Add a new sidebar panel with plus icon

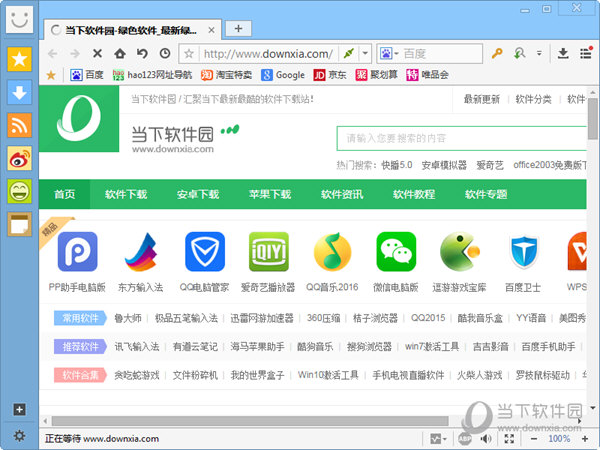[19, 409]
